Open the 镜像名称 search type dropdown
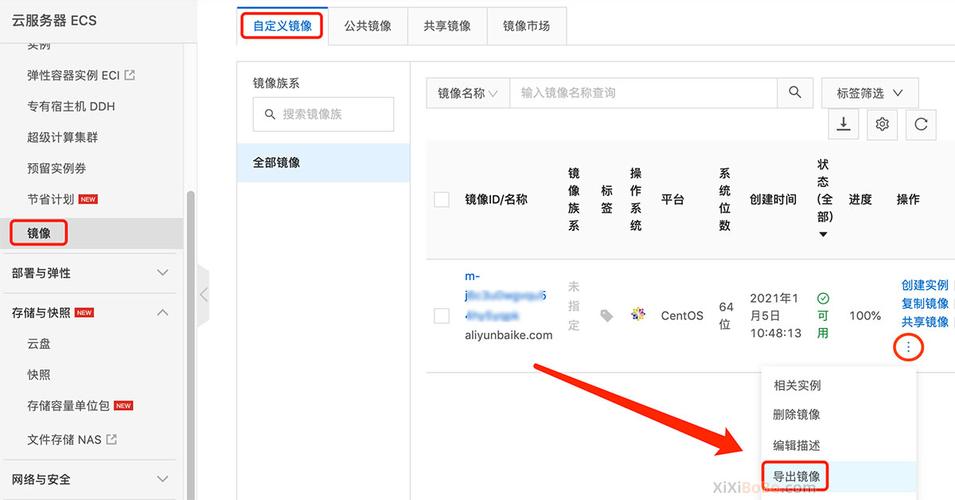This screenshot has height=500, width=955. pos(468,93)
